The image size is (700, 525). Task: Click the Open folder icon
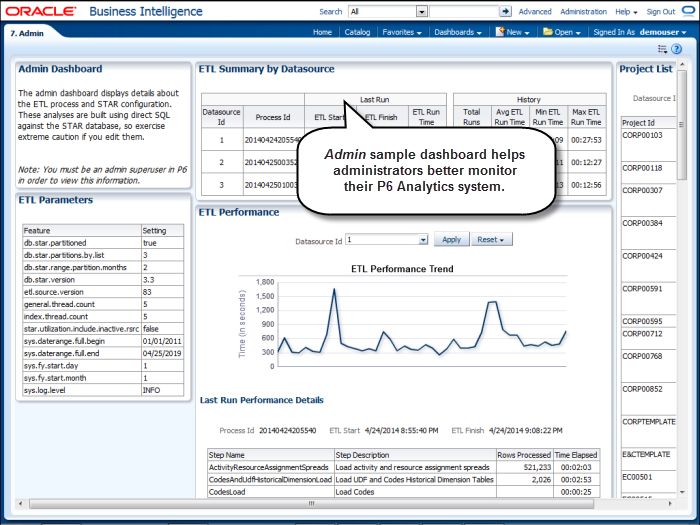[x=548, y=32]
